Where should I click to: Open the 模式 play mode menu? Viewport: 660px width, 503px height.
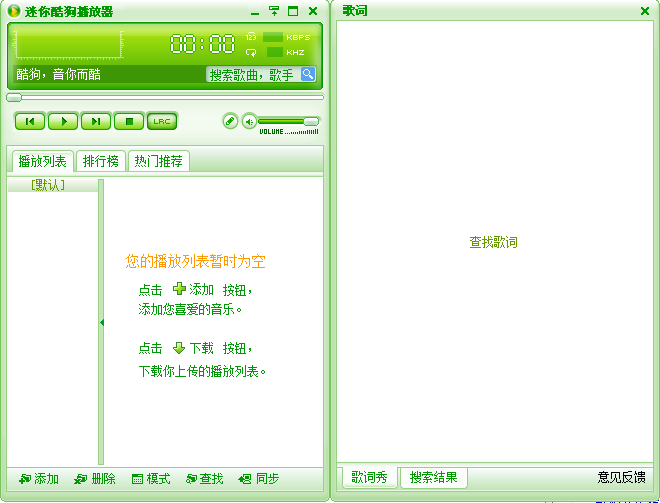tap(151, 479)
